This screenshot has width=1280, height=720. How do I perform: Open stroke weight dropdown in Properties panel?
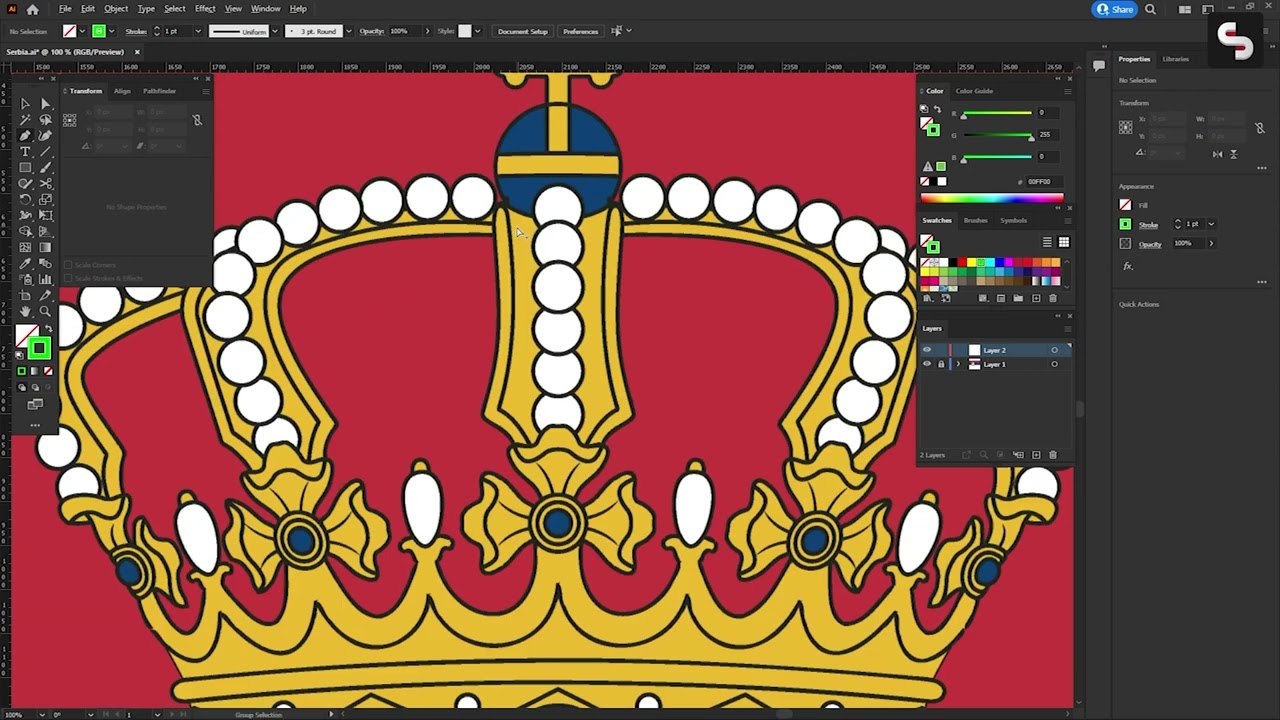tap(1211, 224)
